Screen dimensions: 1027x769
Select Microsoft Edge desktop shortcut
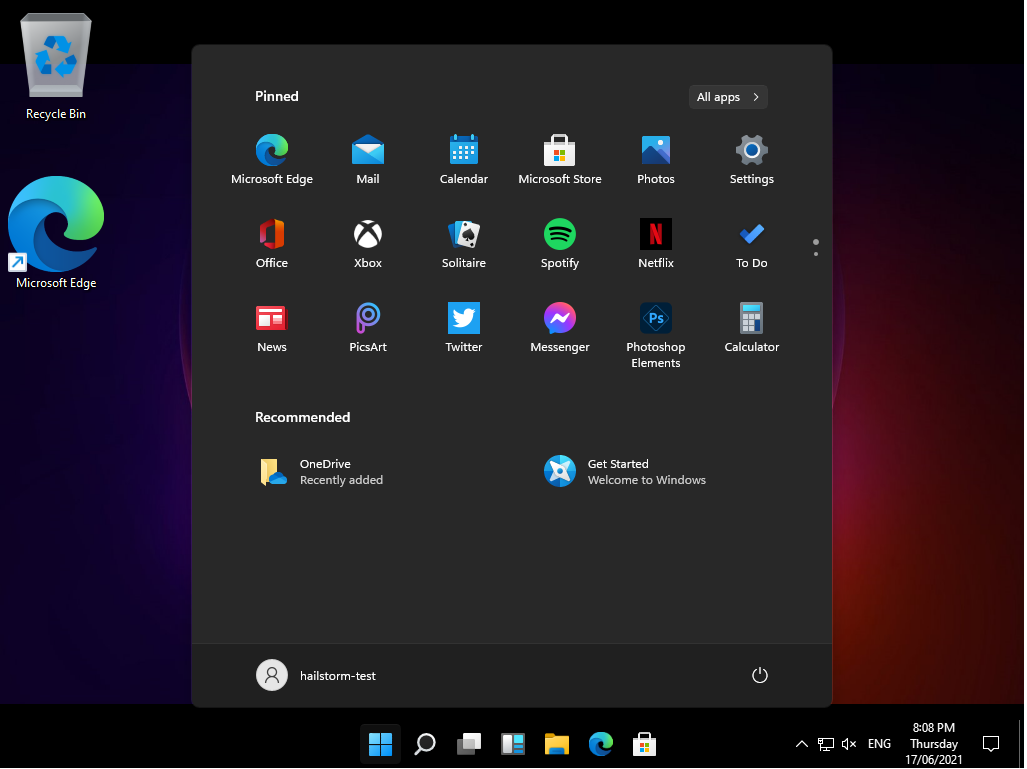pyautogui.click(x=56, y=233)
